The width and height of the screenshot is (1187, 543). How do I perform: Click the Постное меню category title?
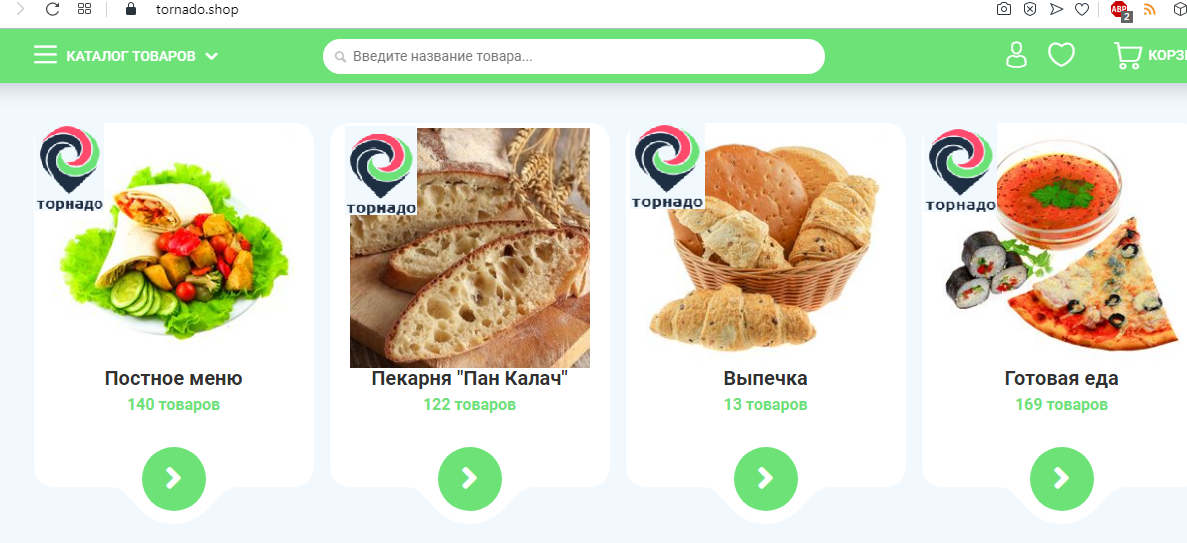pos(173,379)
